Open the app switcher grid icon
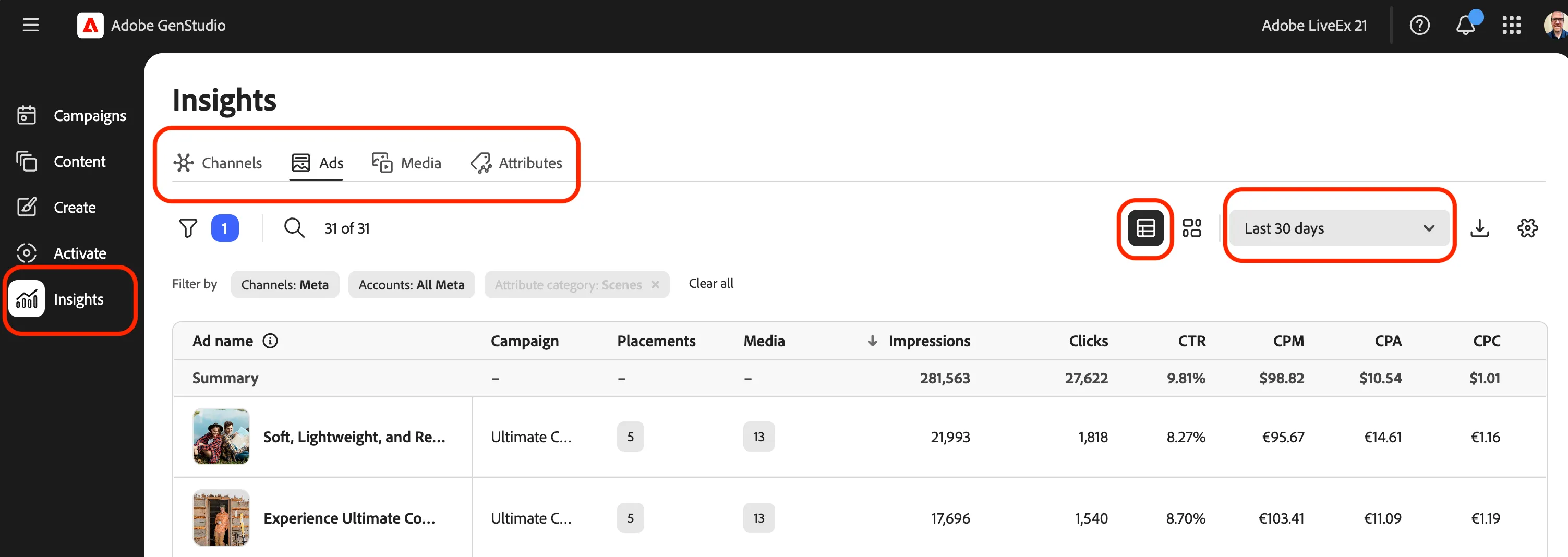The width and height of the screenshot is (1568, 557). click(1511, 25)
